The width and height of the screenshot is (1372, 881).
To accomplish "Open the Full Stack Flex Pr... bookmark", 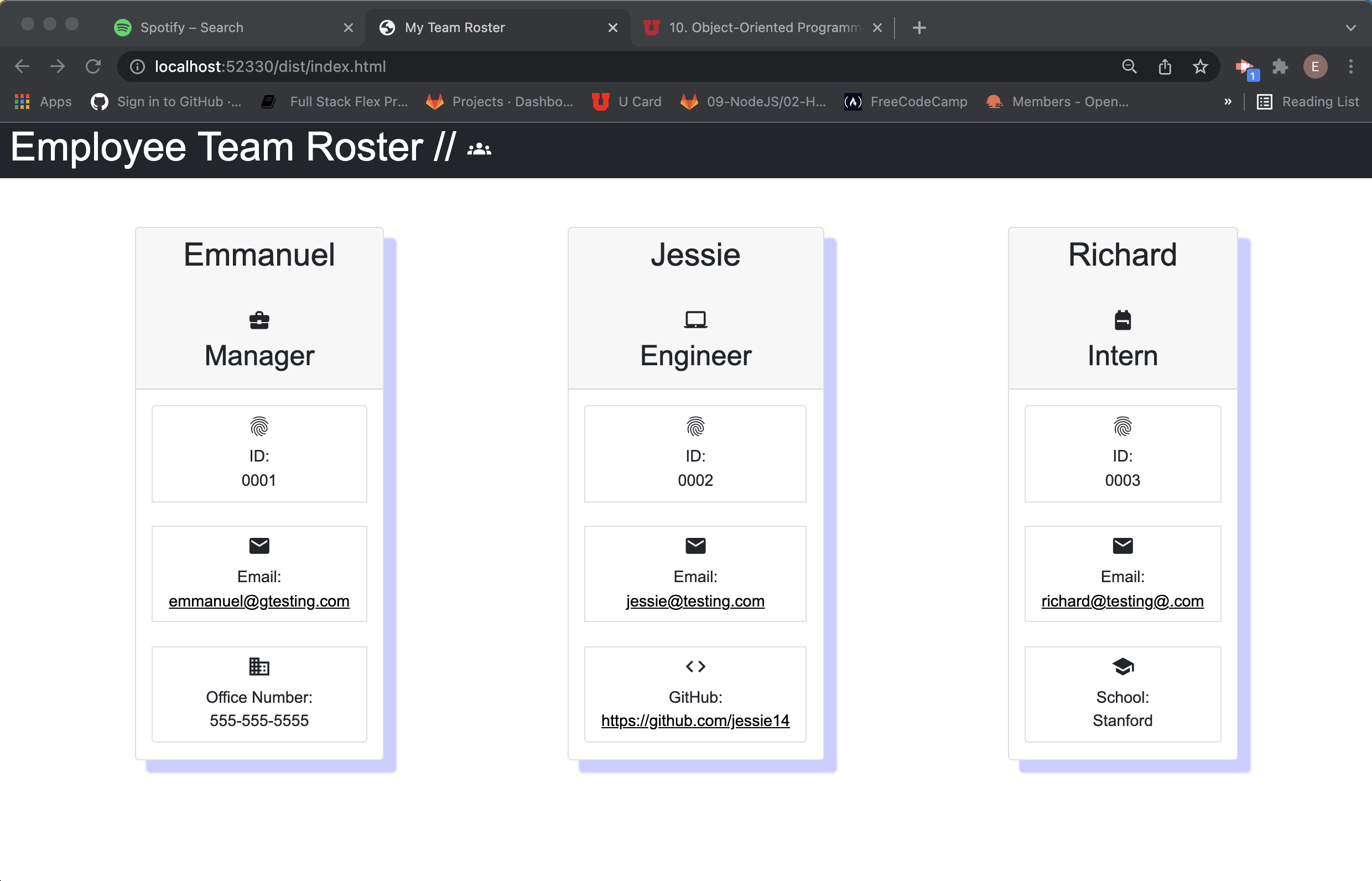I will click(334, 102).
